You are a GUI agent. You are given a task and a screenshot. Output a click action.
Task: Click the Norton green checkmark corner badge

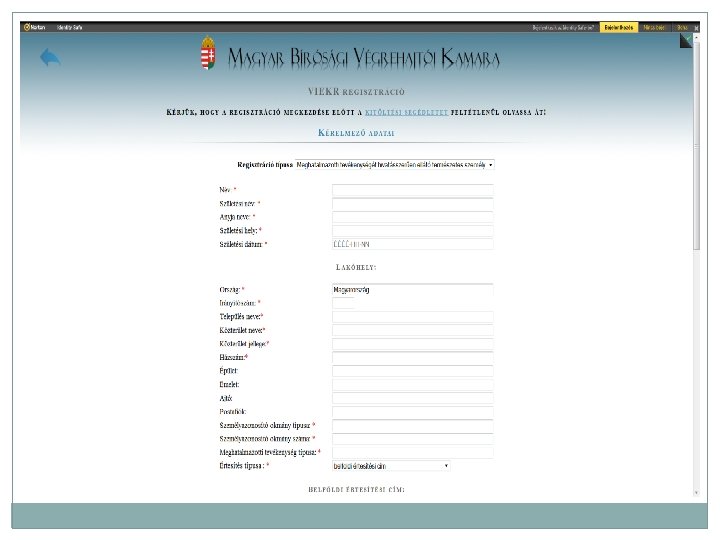pyautogui.click(x=686, y=40)
